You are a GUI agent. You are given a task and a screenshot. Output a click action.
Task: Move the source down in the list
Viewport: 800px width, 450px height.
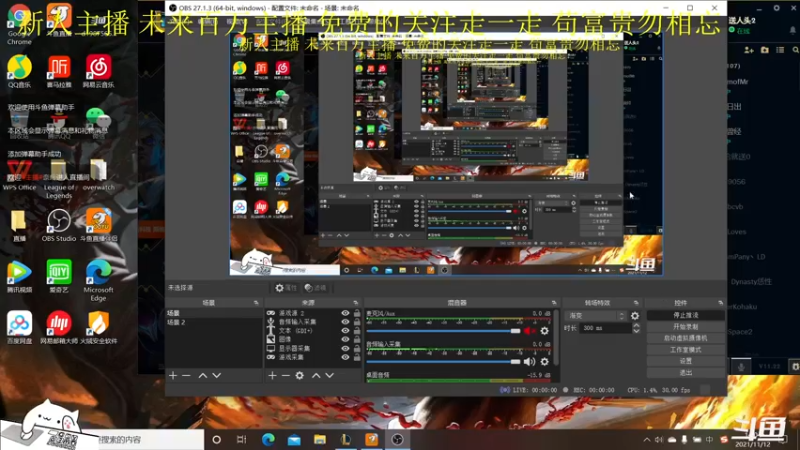pyautogui.click(x=330, y=376)
